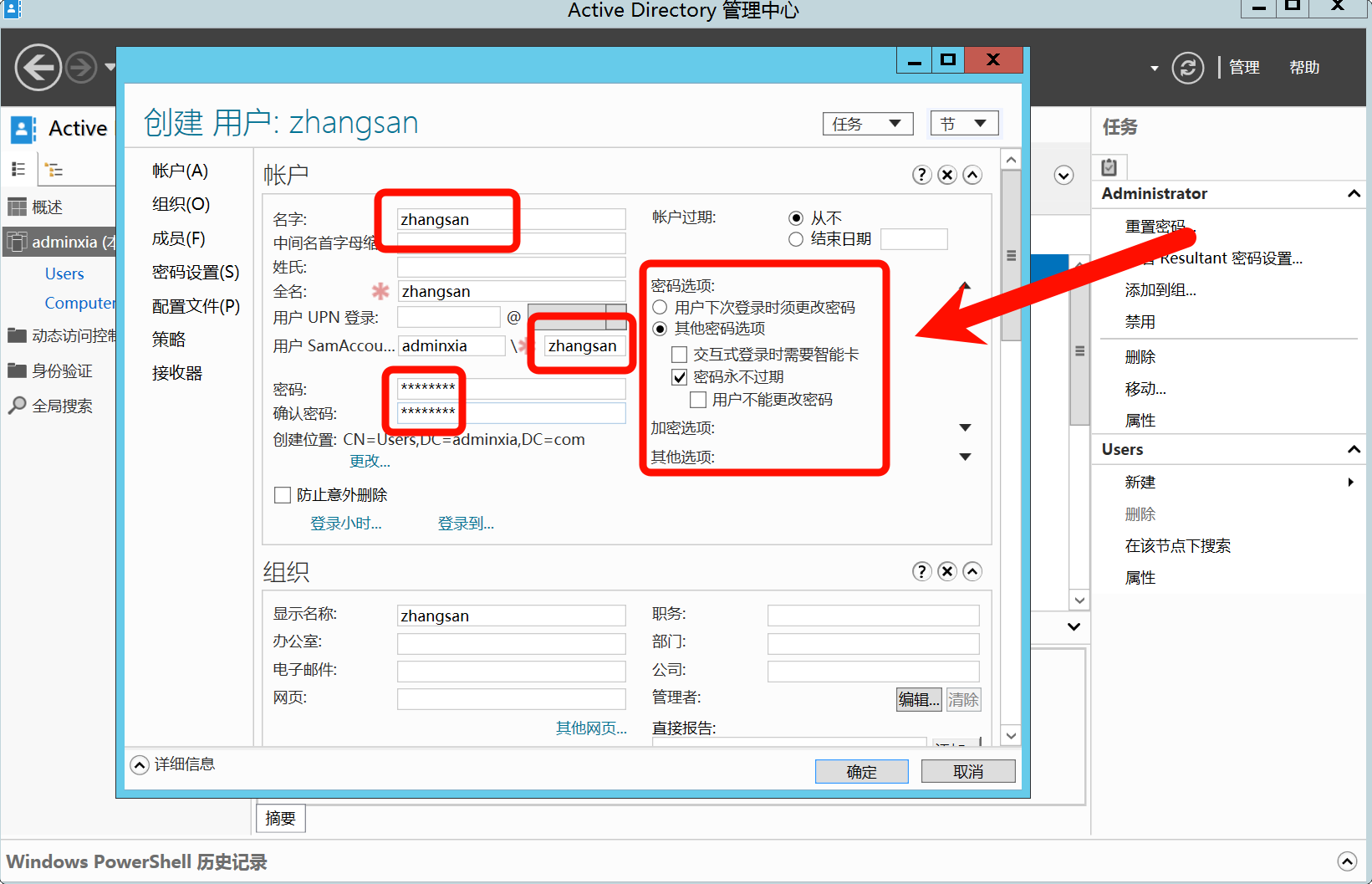Expand the 加密选项 section
This screenshot has width=1372, height=884.
[x=965, y=428]
